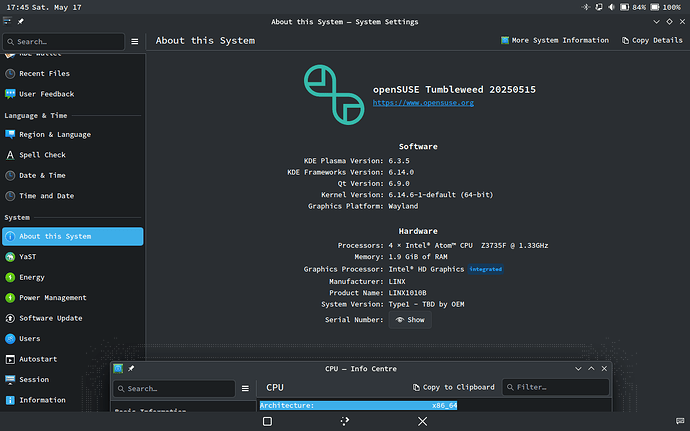Viewport: 690px width, 431px height.
Task: Click the device tray icon beside Bluetooth
Action: [x=598, y=7]
